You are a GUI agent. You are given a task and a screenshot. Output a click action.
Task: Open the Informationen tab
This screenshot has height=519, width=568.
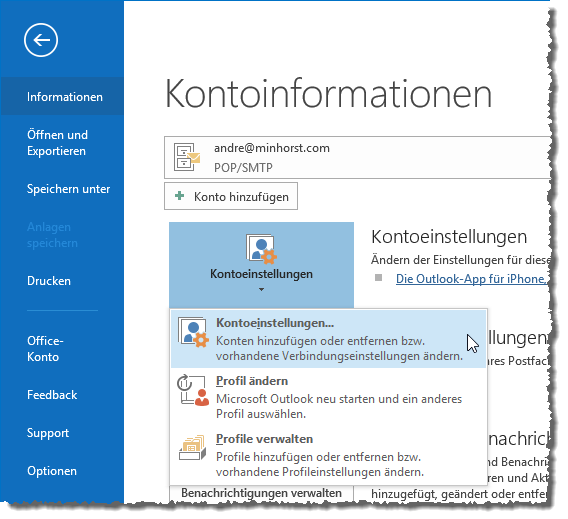pyautogui.click(x=62, y=96)
